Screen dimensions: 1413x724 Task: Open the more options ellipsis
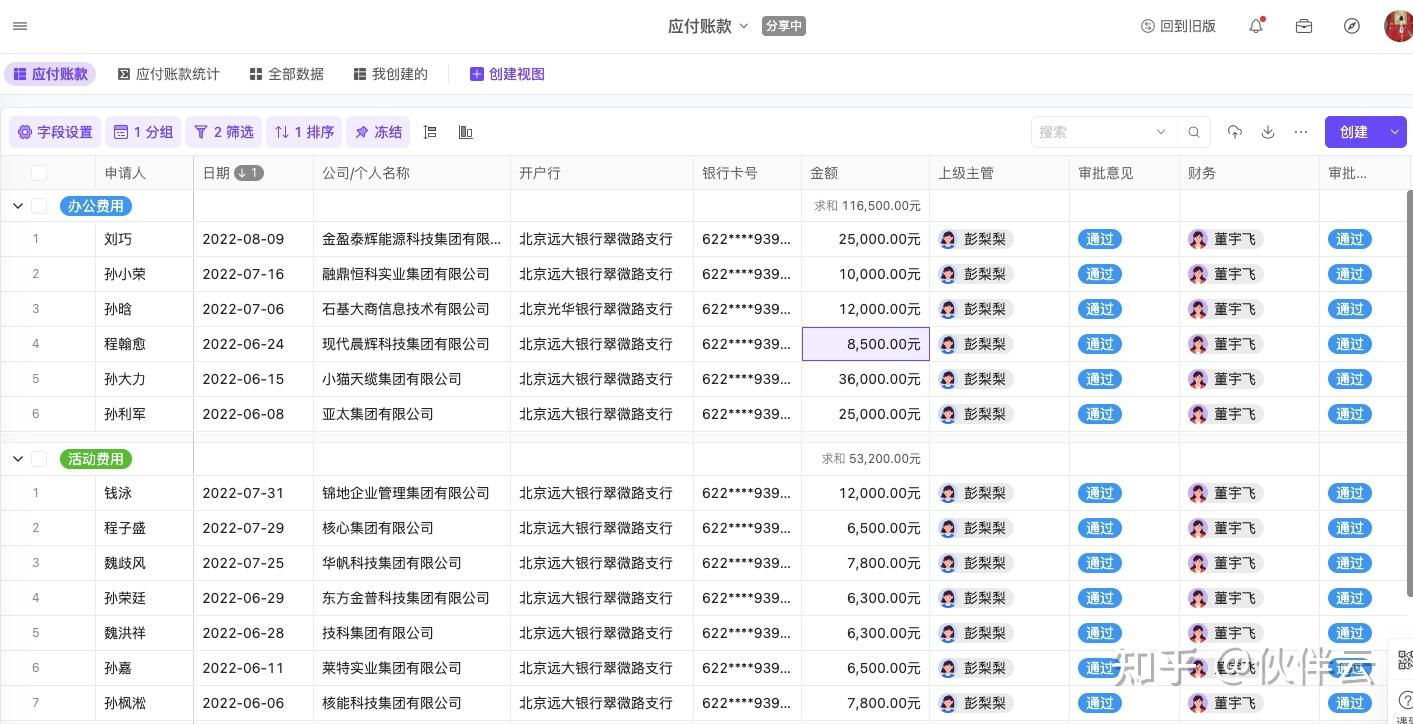click(1301, 132)
